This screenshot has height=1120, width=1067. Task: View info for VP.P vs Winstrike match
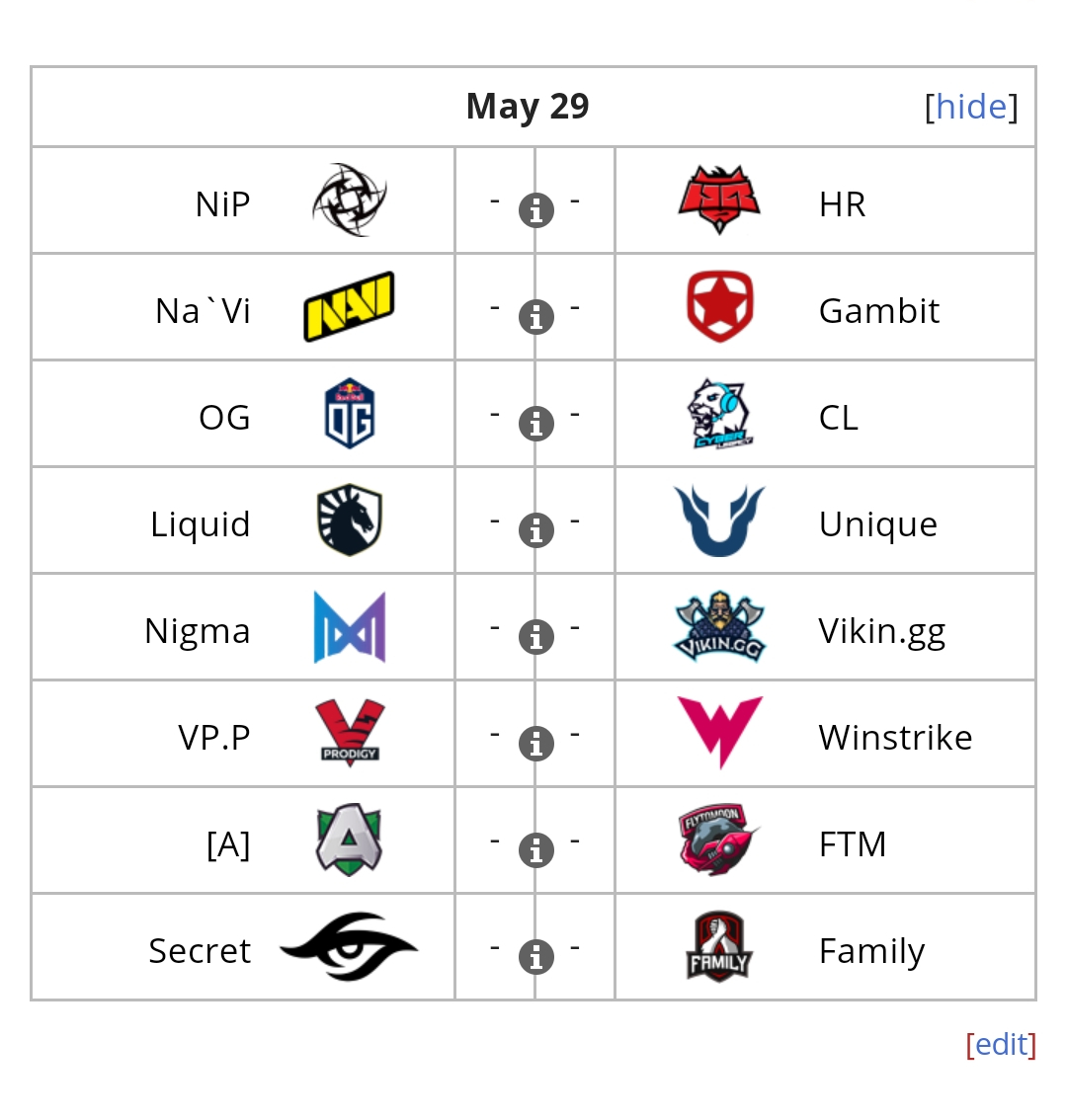click(536, 744)
